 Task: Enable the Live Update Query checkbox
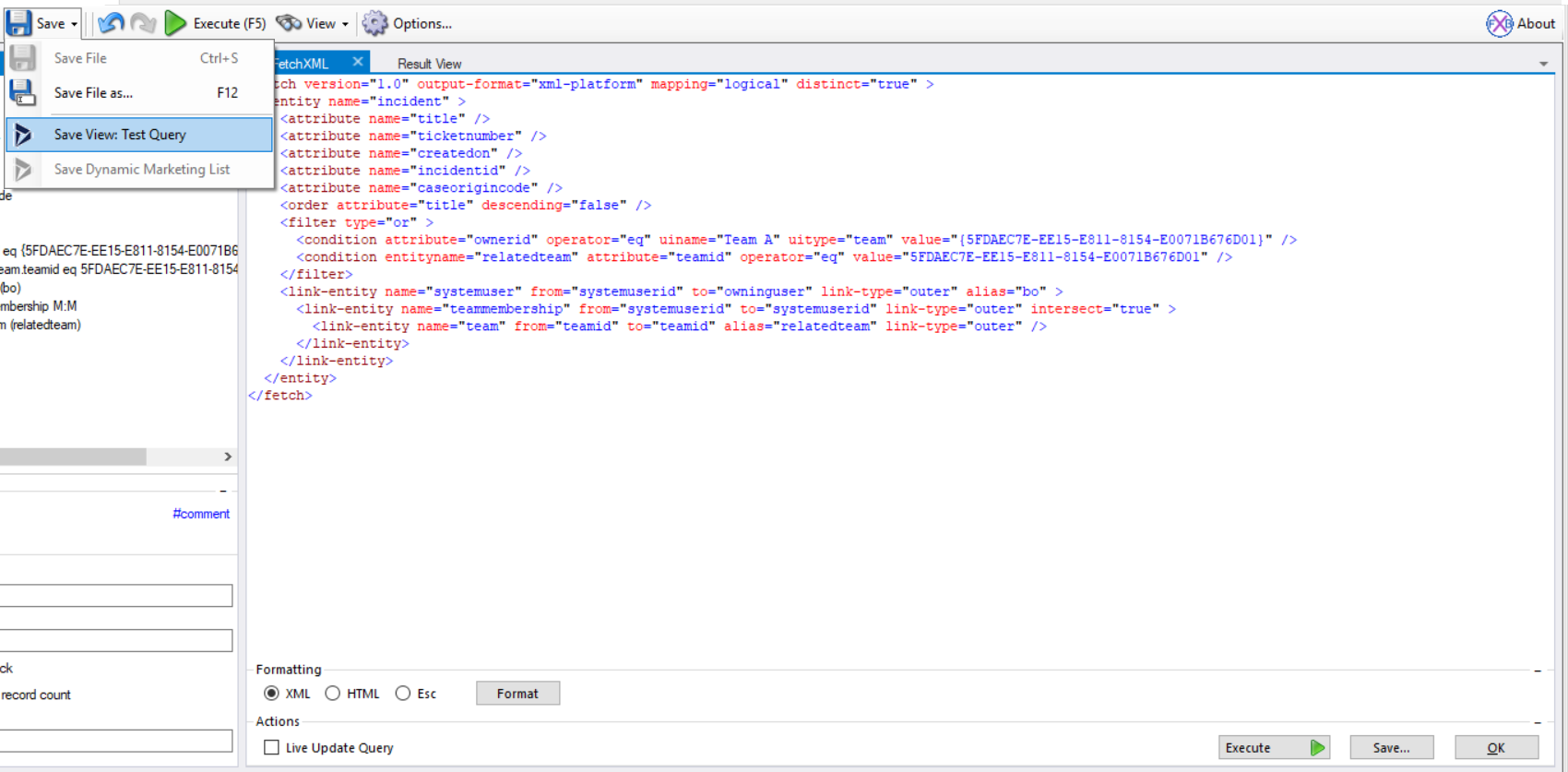pyautogui.click(x=271, y=748)
